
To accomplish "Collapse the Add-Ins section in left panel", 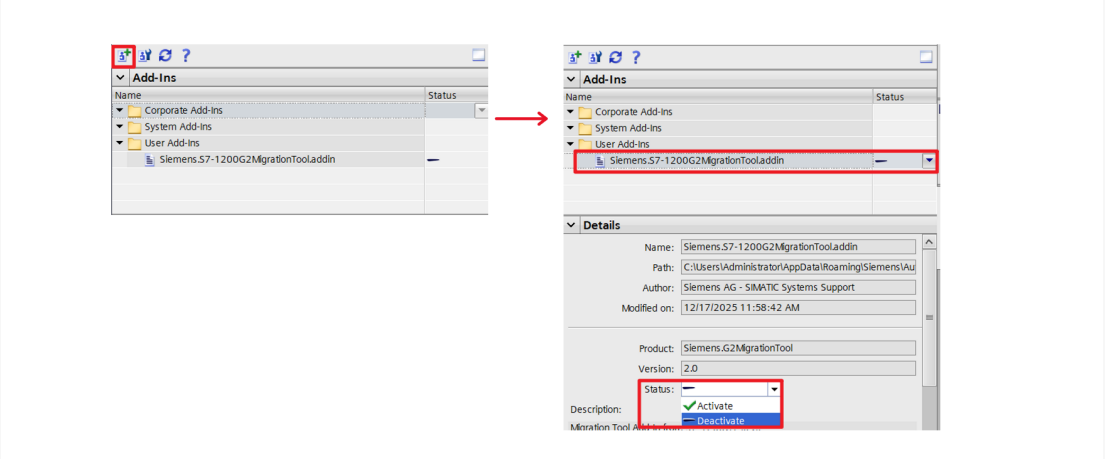I will (x=121, y=78).
